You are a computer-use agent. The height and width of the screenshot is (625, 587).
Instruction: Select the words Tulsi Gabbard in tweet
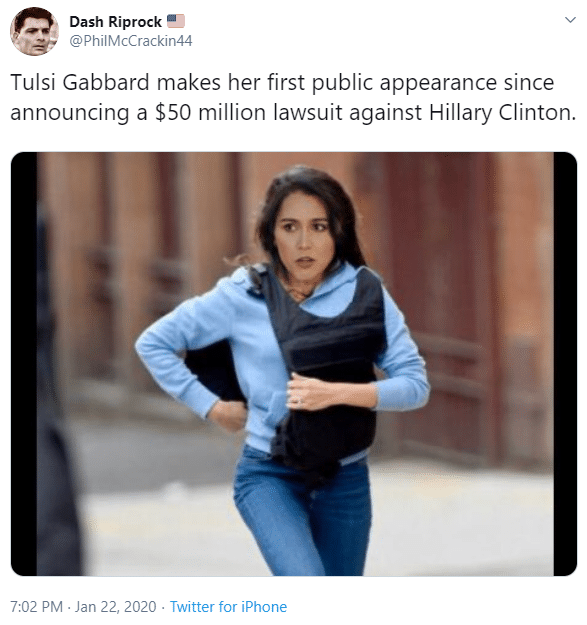point(80,83)
